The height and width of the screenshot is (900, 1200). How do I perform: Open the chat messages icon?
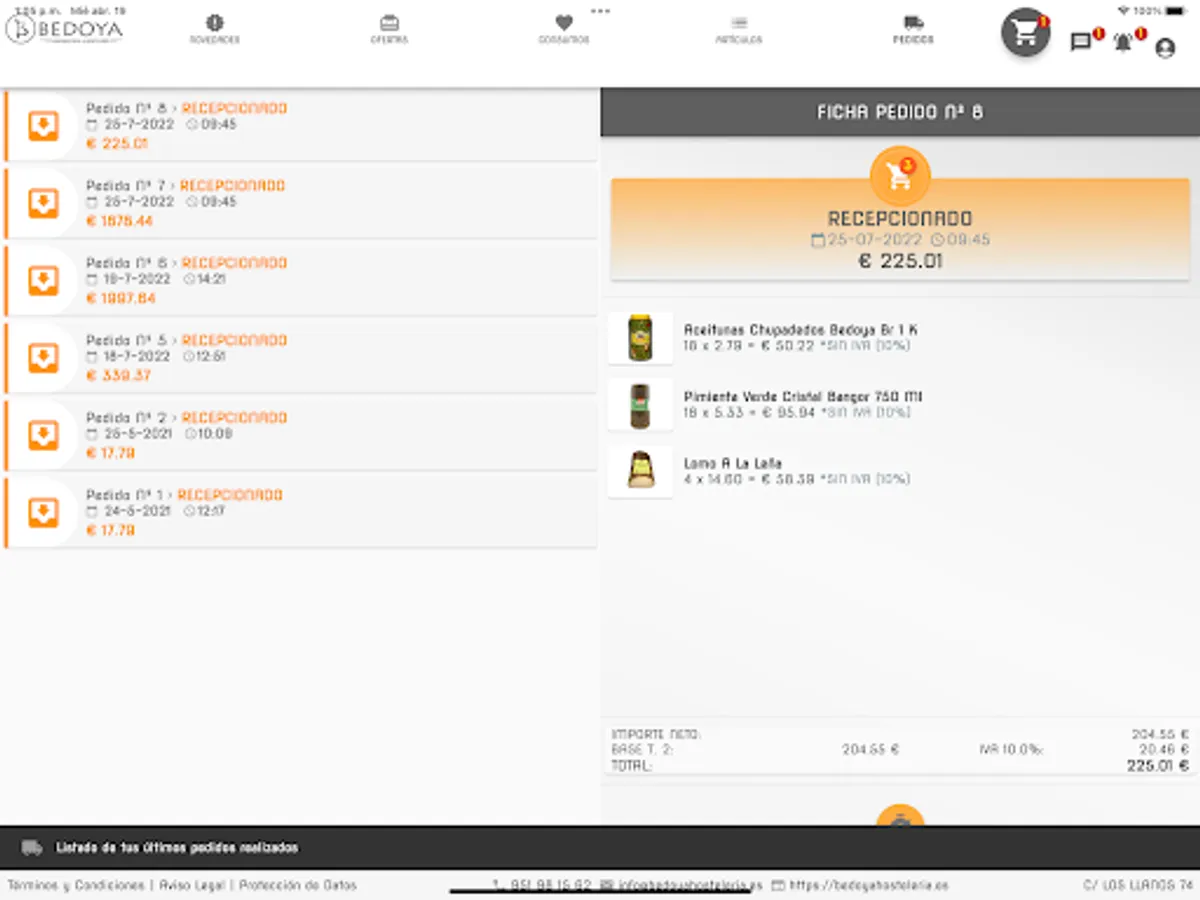point(1081,42)
